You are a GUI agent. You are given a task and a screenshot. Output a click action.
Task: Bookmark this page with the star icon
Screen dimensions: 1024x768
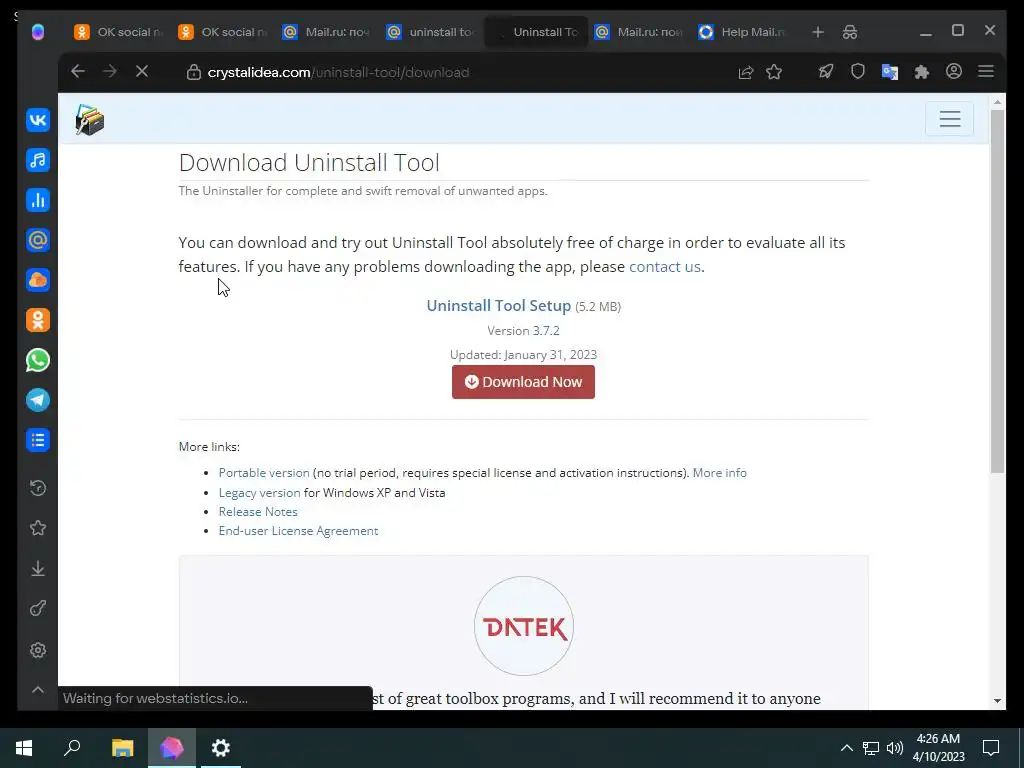(x=774, y=72)
